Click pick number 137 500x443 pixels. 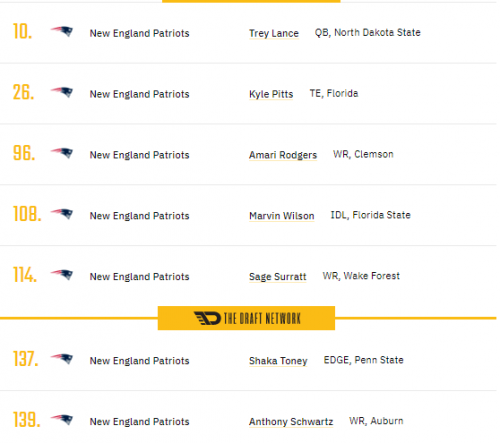[x=26, y=359]
